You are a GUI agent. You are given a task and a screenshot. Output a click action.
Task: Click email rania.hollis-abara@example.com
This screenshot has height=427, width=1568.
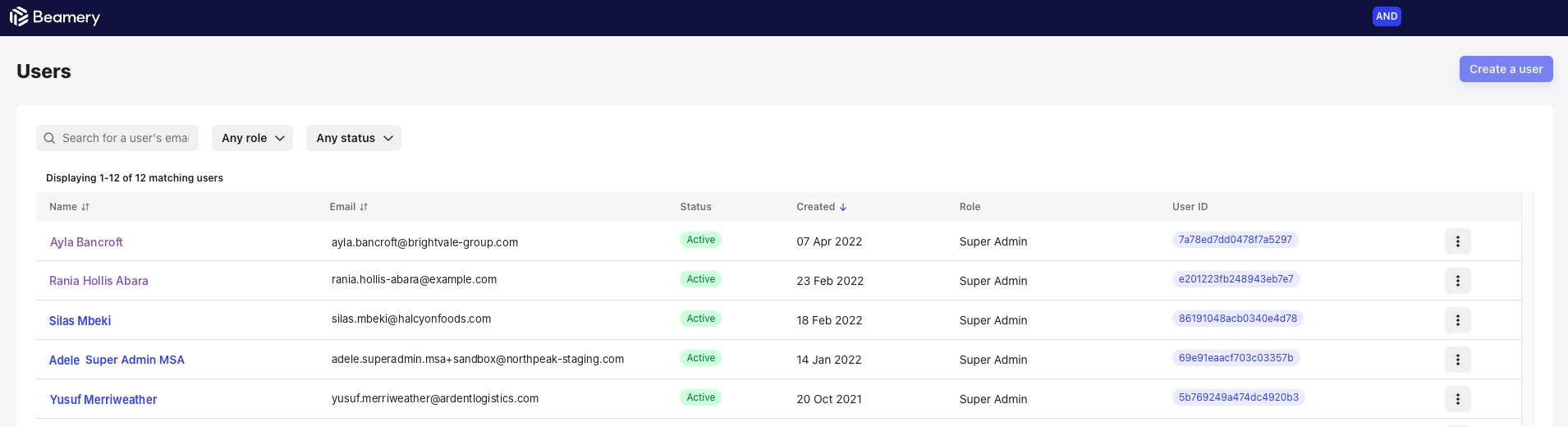(414, 279)
